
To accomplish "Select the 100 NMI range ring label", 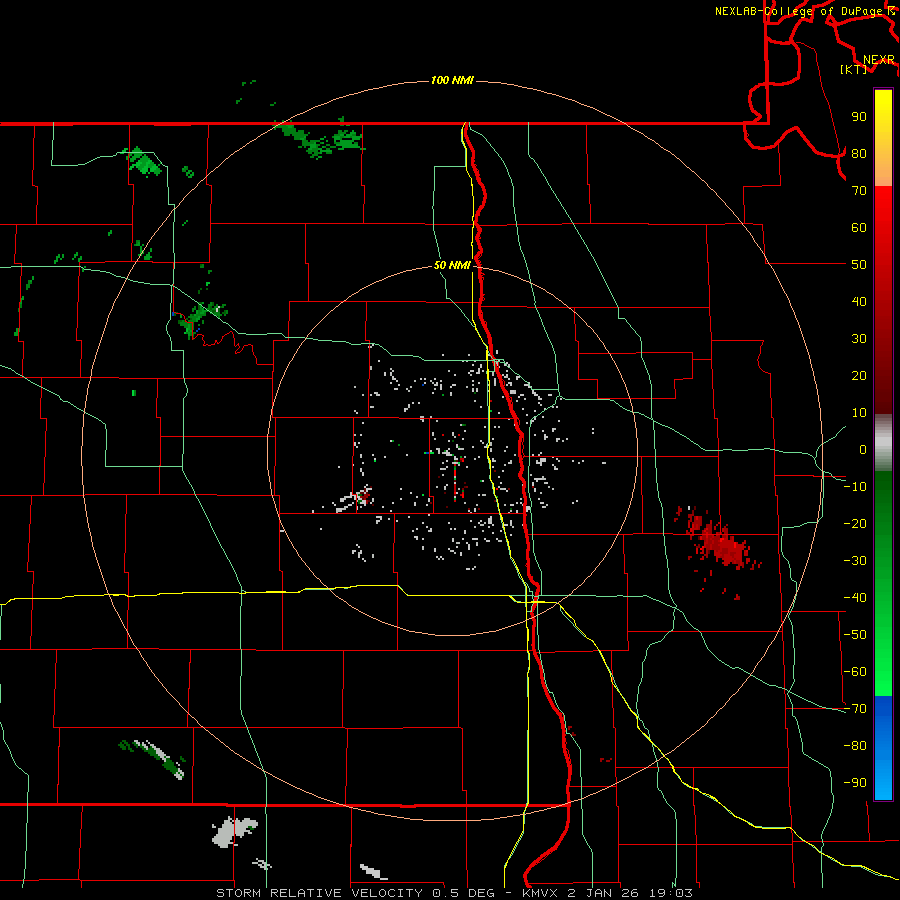I will tap(452, 80).
